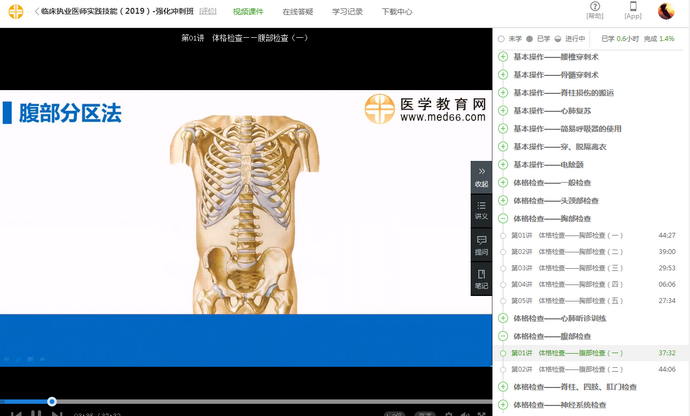Switch to 视频课件 tab
The image size is (690, 416).
248,12
